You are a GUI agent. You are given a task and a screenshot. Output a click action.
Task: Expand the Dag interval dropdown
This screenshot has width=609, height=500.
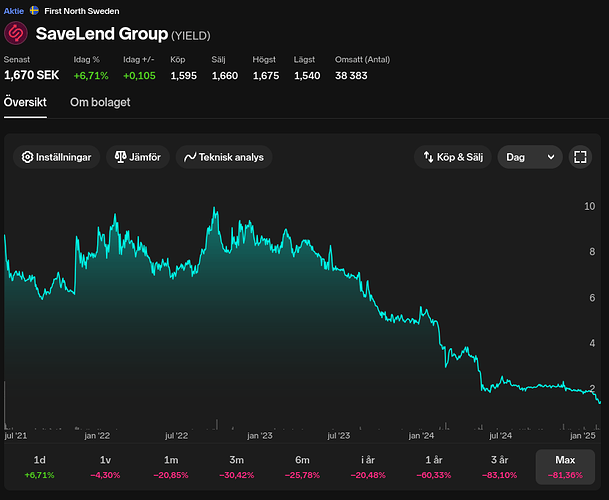click(x=530, y=157)
